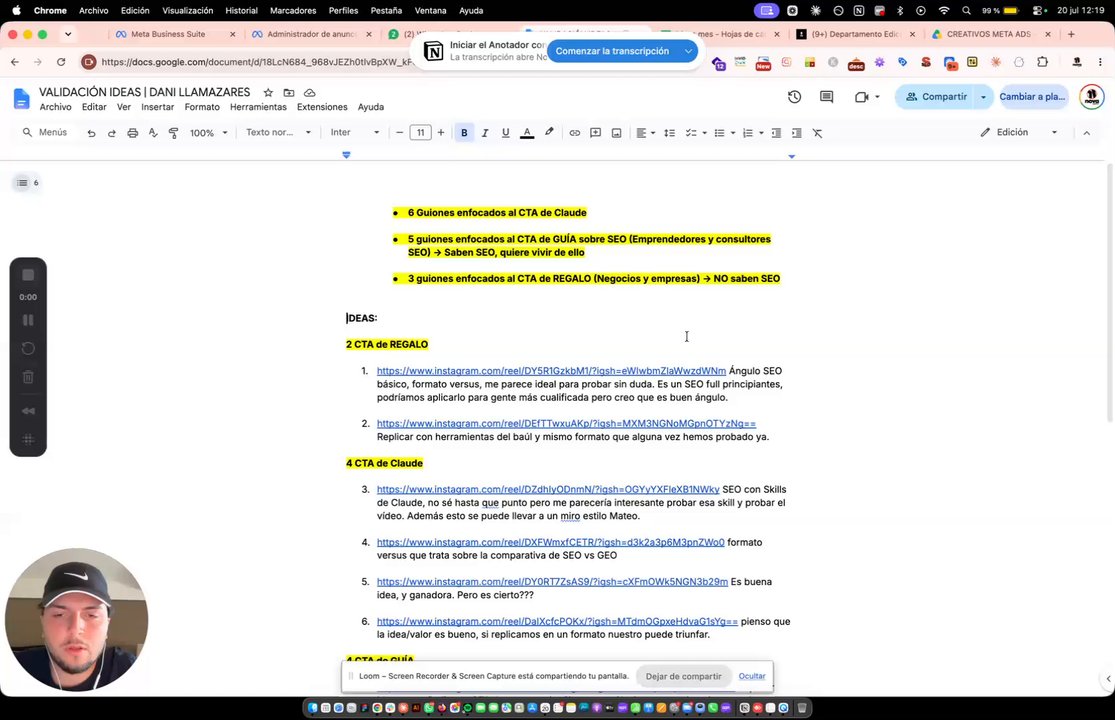Click Dejar de compartir button

(x=683, y=677)
